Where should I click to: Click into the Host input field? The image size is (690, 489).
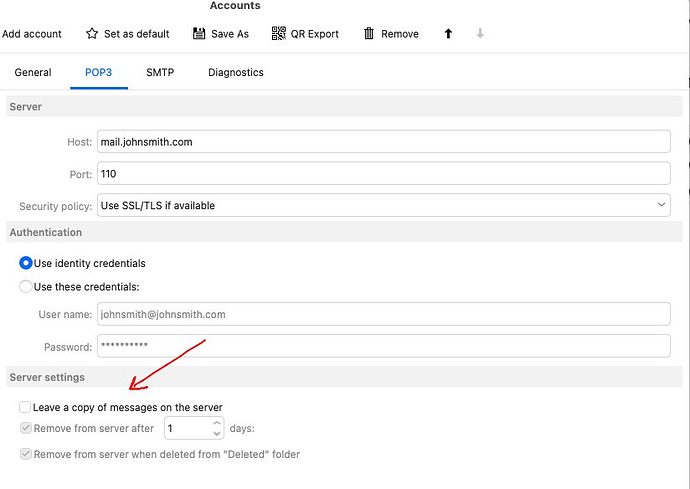(x=383, y=142)
